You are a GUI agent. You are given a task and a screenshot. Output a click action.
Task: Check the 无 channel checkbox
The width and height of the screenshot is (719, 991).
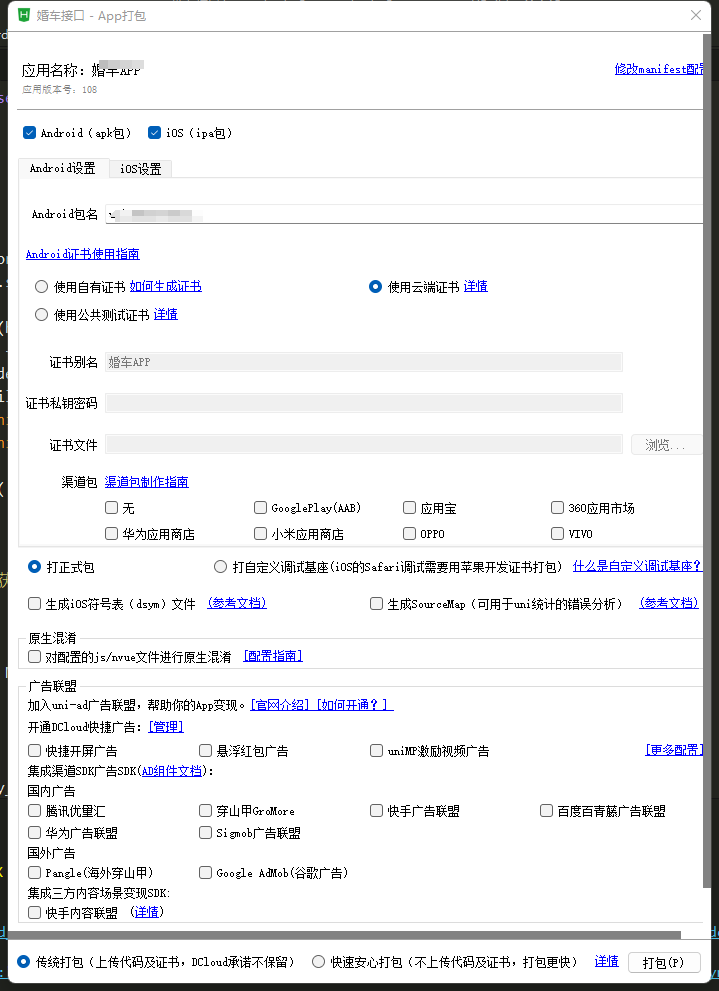112,507
